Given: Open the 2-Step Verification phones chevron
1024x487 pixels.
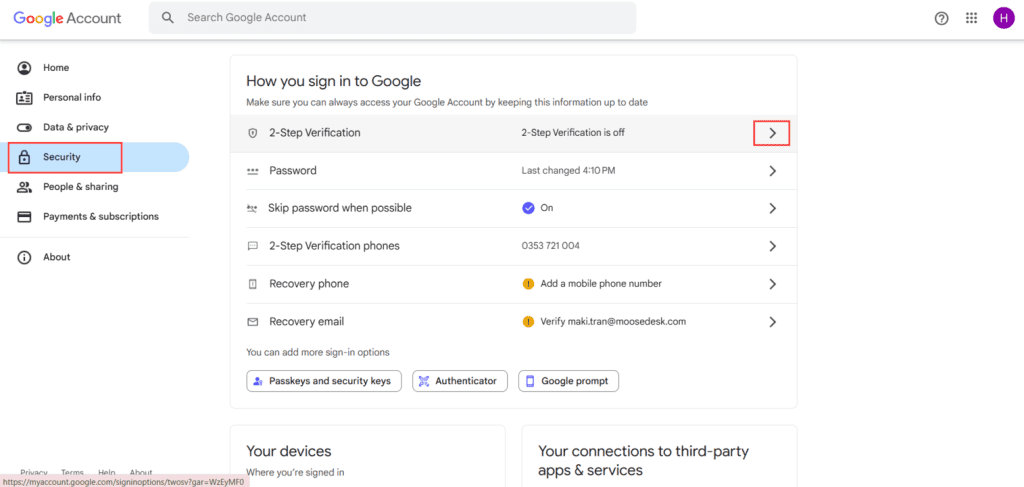Looking at the screenshot, I should [x=773, y=247].
